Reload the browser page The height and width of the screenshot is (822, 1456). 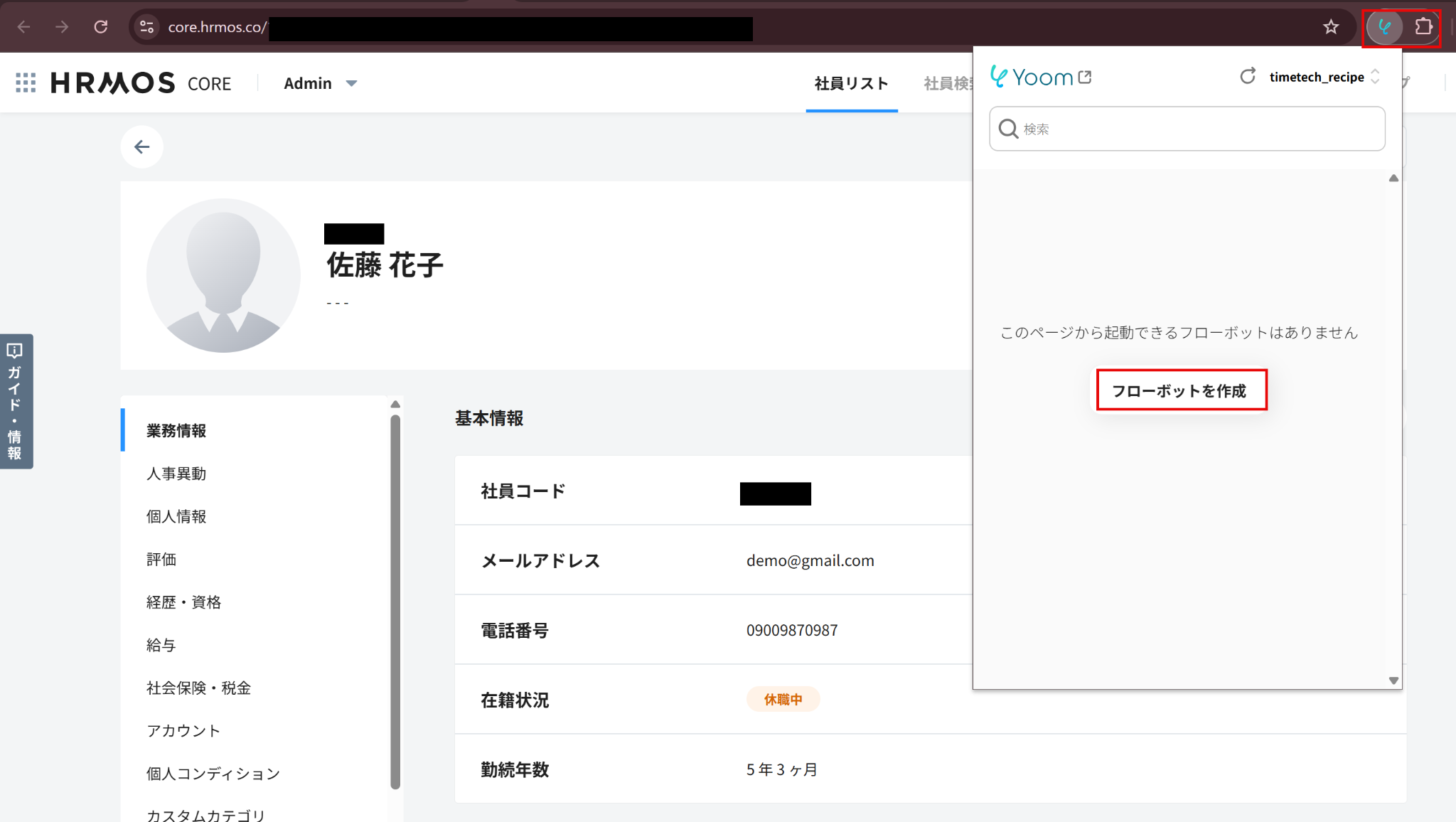[x=101, y=27]
